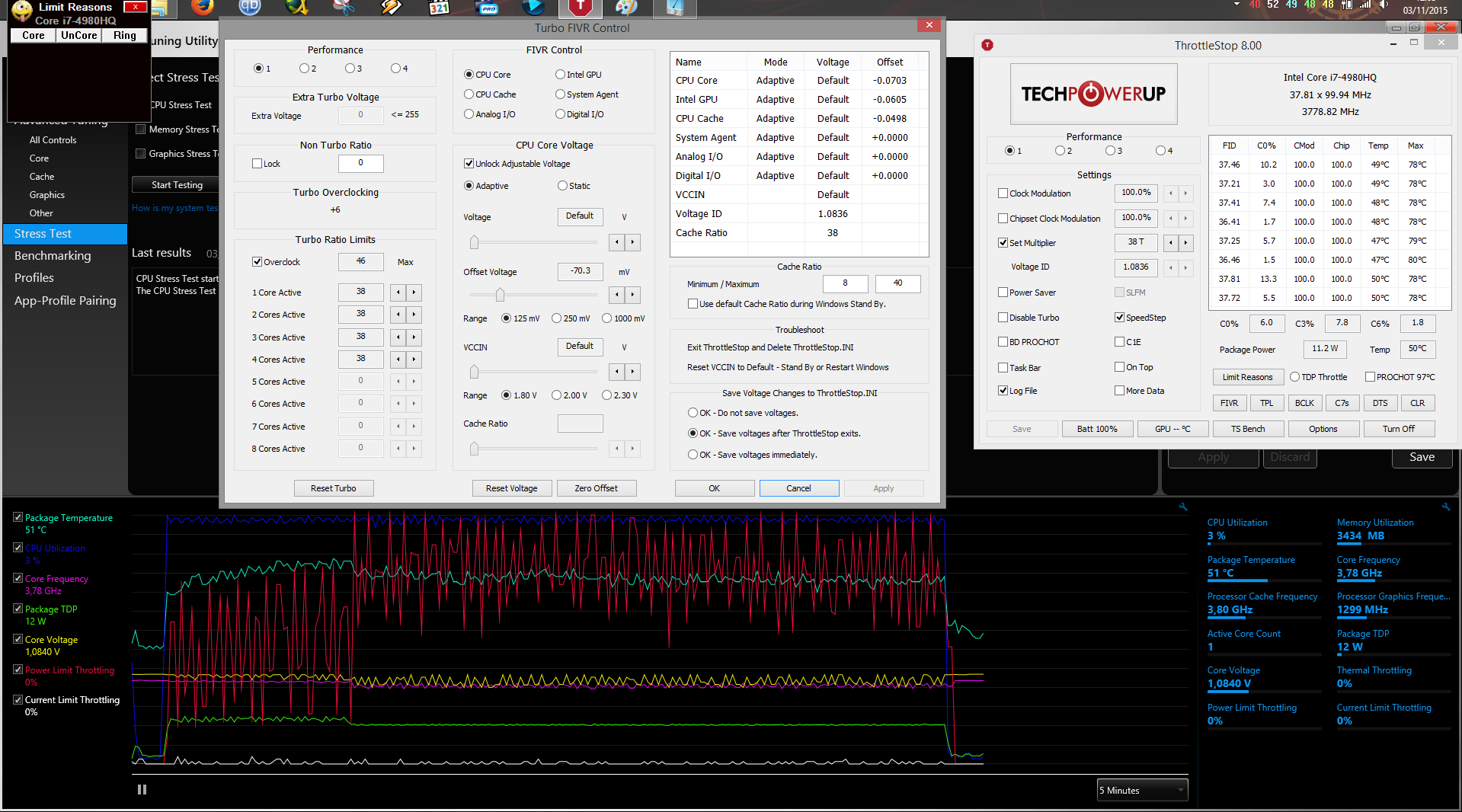Click stats panel settings wrench icon
The height and width of the screenshot is (812, 1462).
coord(1445,507)
